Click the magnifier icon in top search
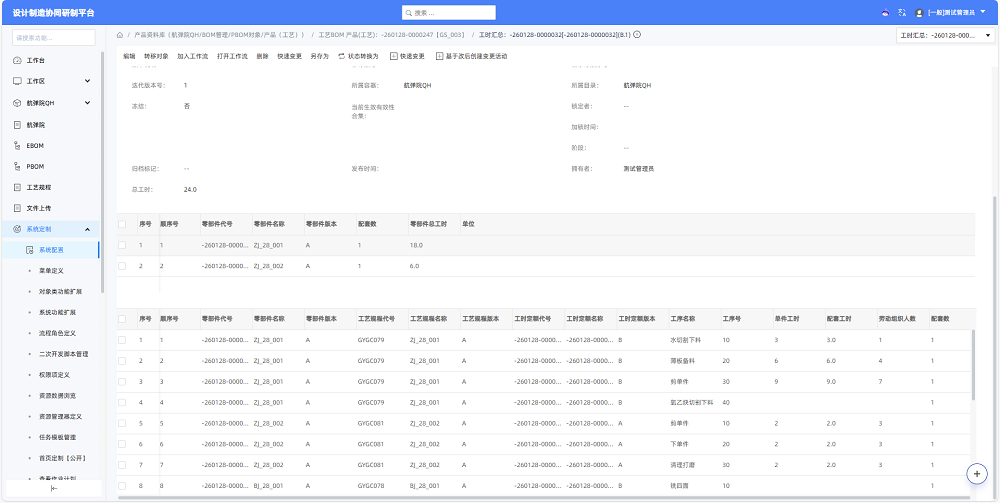The width and height of the screenshot is (1000, 503). (408, 13)
